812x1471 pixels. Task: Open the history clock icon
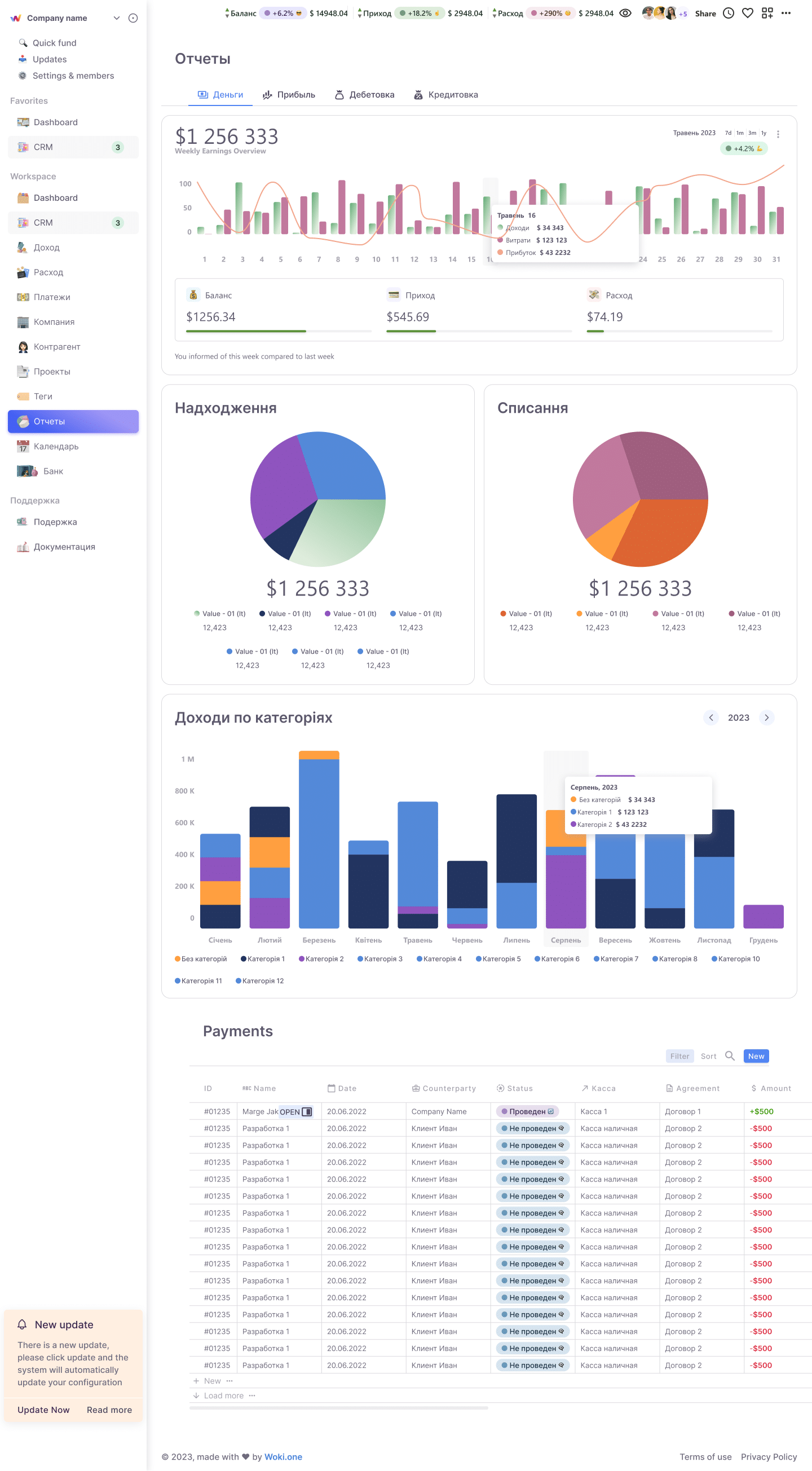tap(729, 13)
